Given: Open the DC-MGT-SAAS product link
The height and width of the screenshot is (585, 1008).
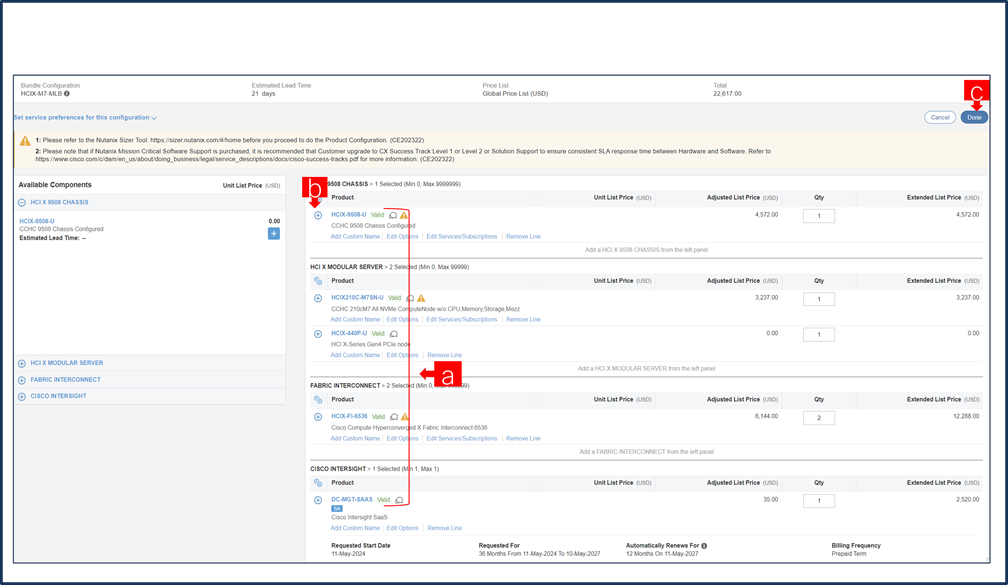Looking at the screenshot, I should 352,500.
